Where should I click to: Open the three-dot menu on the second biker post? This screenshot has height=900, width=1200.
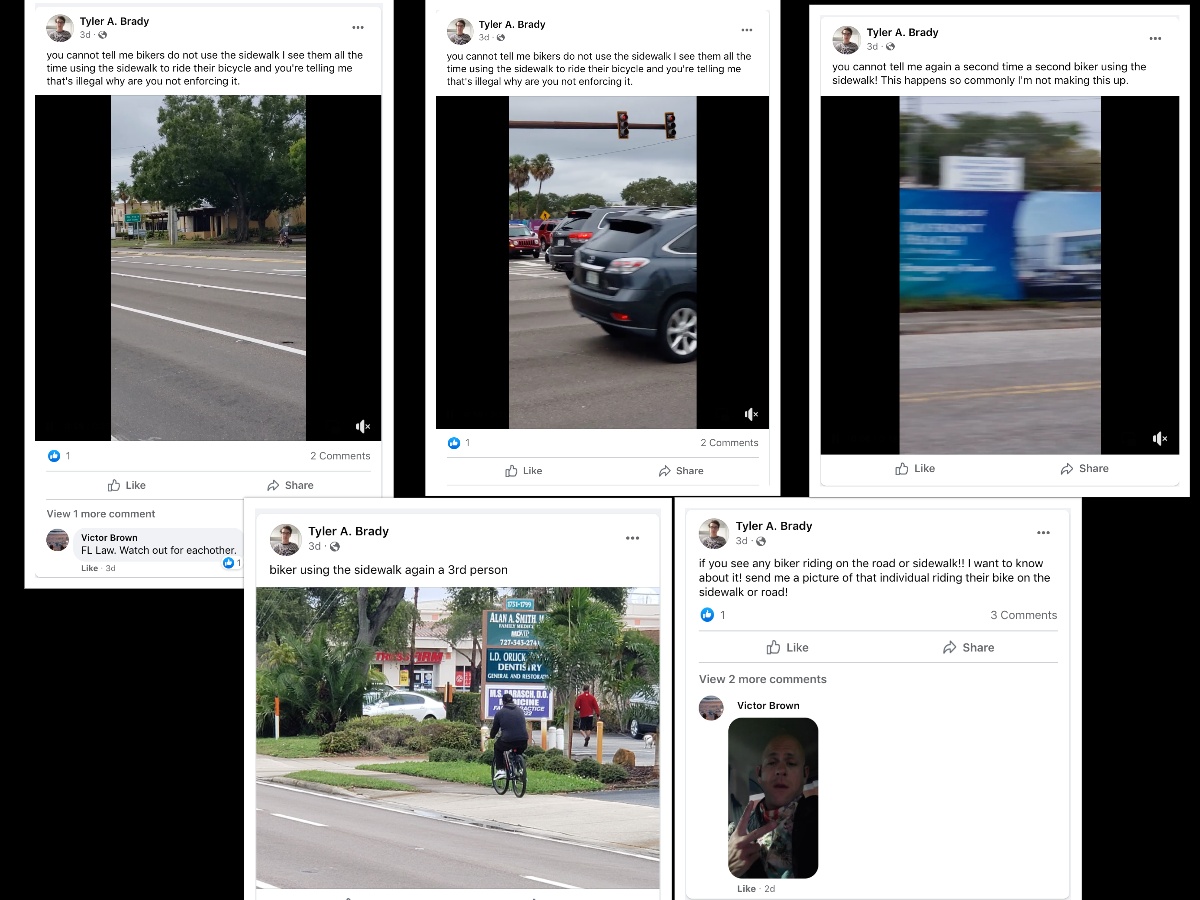[x=1155, y=38]
